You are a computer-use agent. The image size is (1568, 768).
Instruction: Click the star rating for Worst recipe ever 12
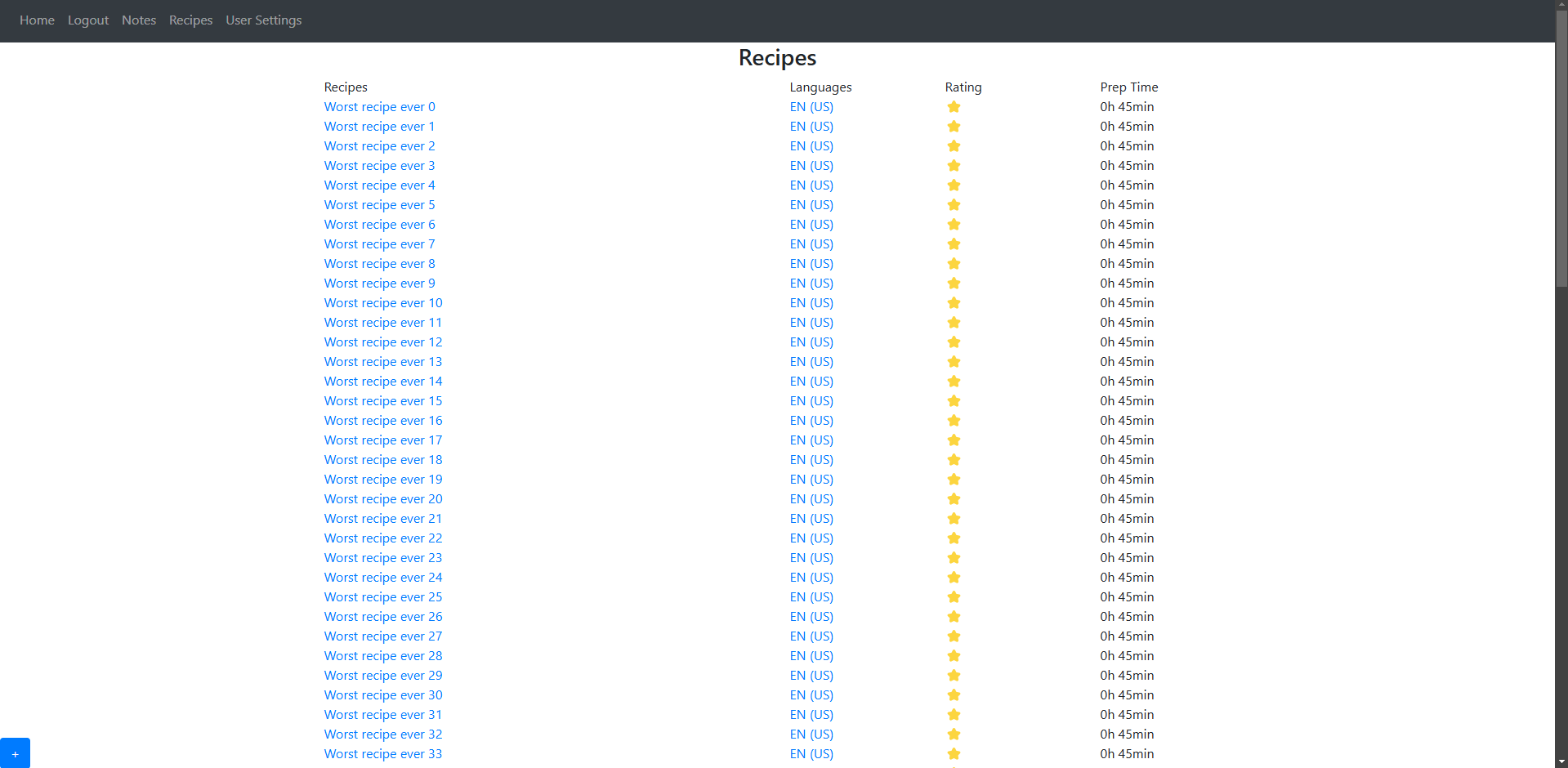coord(954,342)
